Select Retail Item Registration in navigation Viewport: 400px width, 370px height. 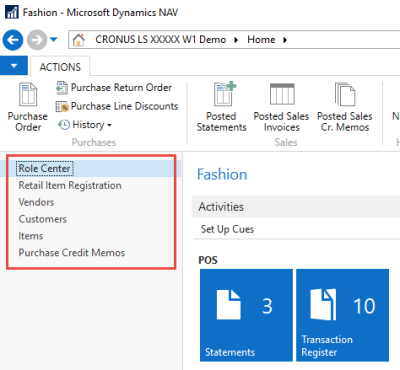pos(70,185)
